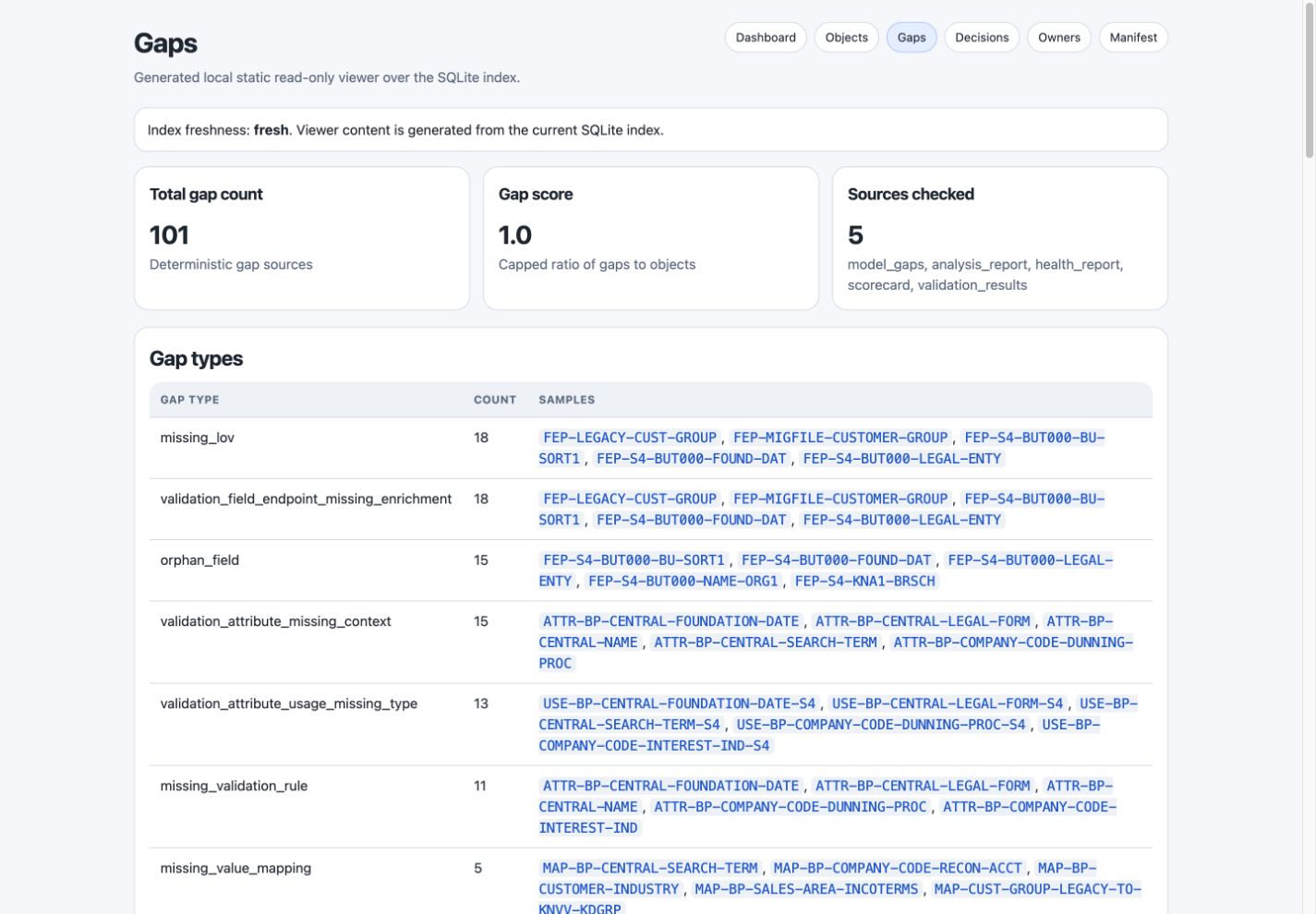Select validation_attribute_missing_context gap type cell
Viewport: 1316px width, 914px height.
point(275,621)
